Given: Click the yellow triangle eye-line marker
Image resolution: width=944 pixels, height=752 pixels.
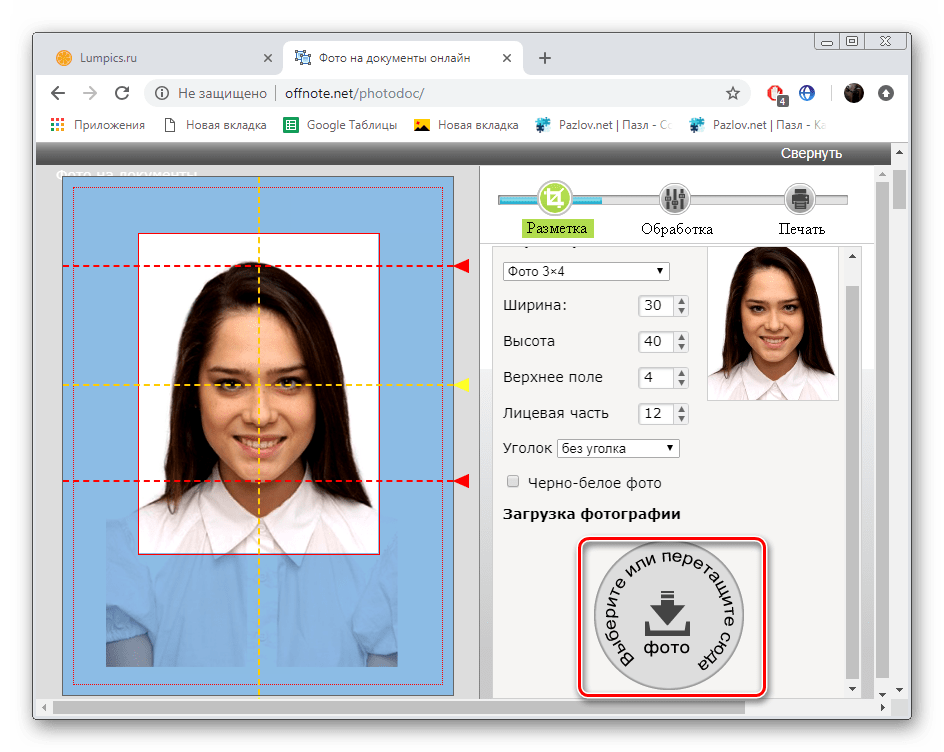Looking at the screenshot, I should point(461,385).
